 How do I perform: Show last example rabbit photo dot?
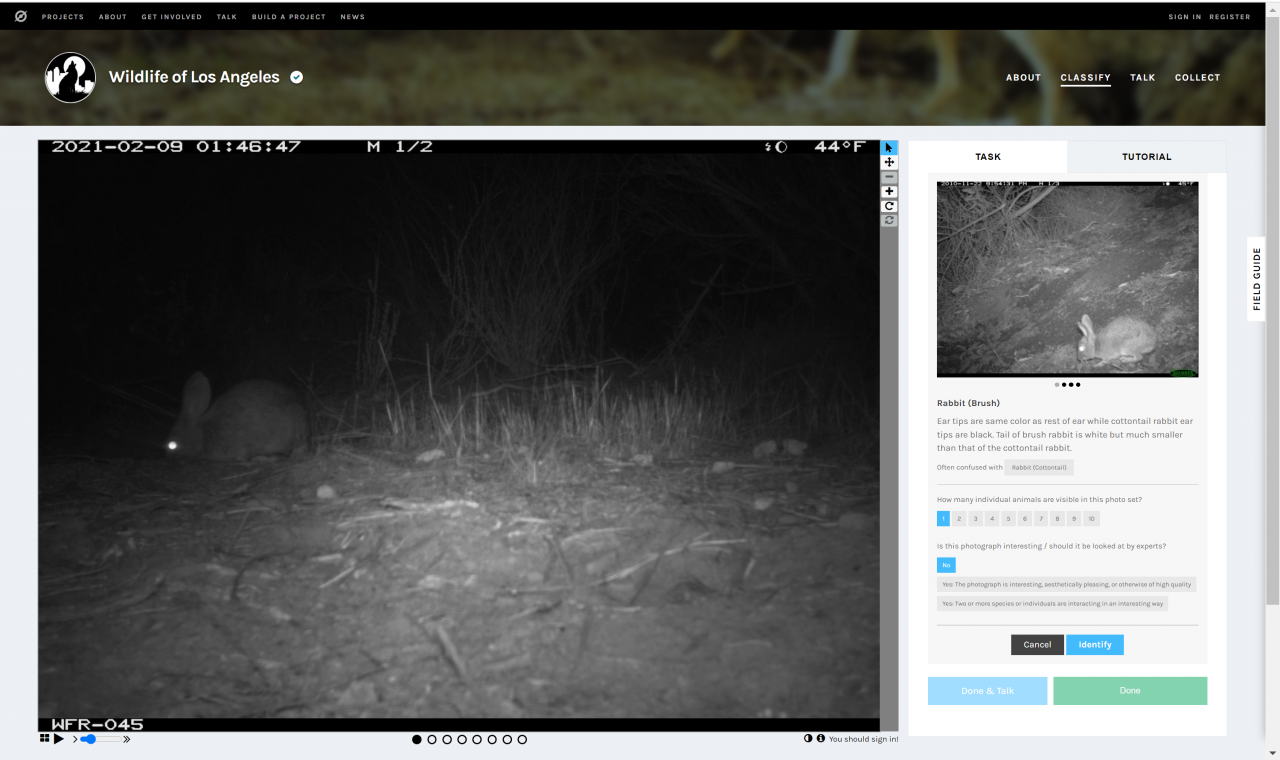(x=1078, y=385)
